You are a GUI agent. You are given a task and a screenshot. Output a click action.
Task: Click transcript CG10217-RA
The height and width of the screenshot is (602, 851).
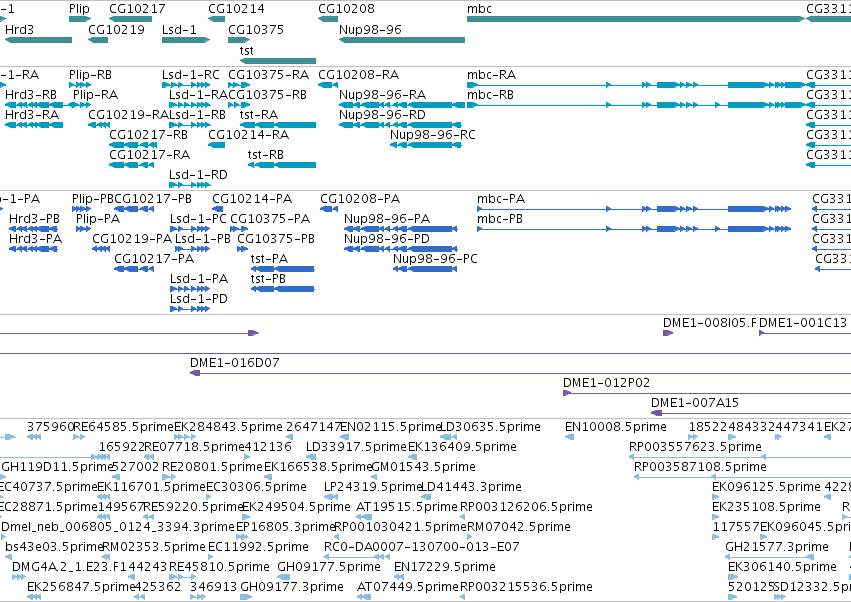click(x=149, y=155)
